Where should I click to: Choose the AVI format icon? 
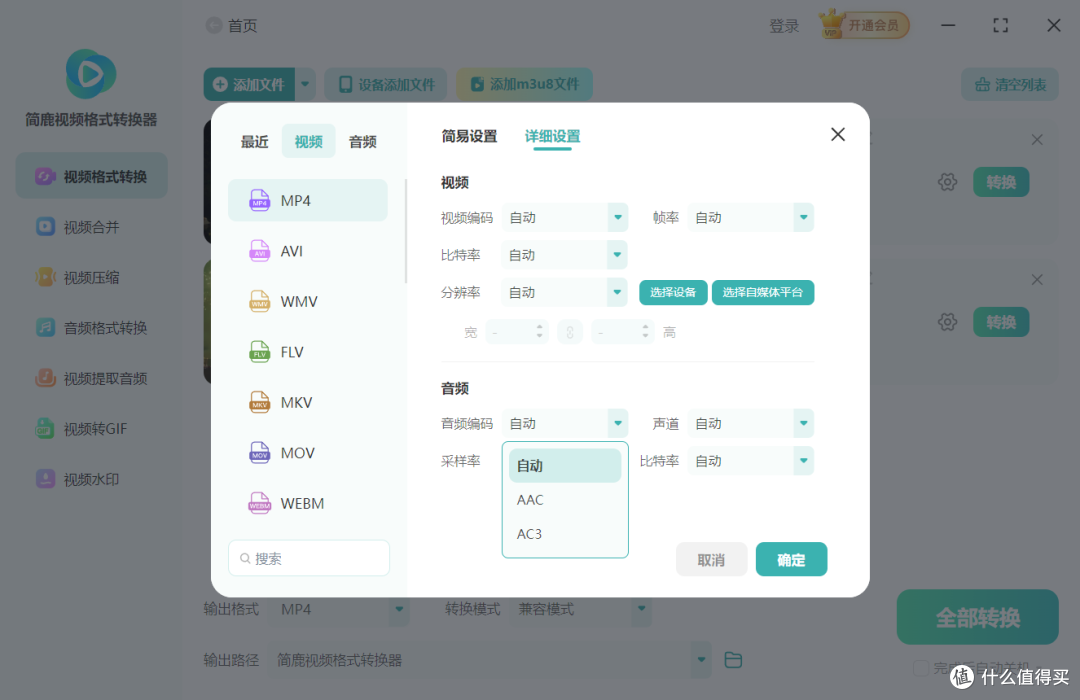tap(260, 251)
